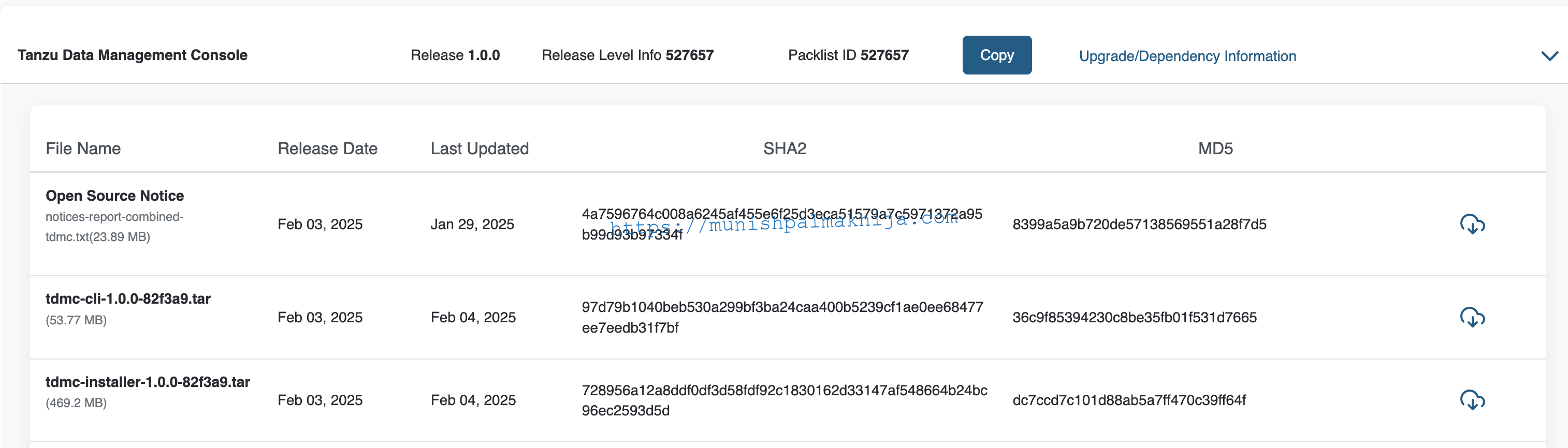Click the SHA2 column header

click(x=785, y=148)
